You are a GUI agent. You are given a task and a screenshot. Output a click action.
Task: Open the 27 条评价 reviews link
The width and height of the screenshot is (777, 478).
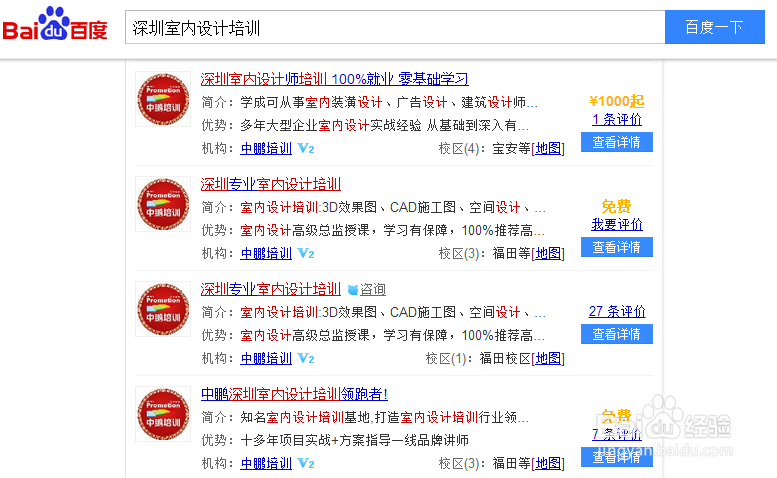(x=617, y=312)
